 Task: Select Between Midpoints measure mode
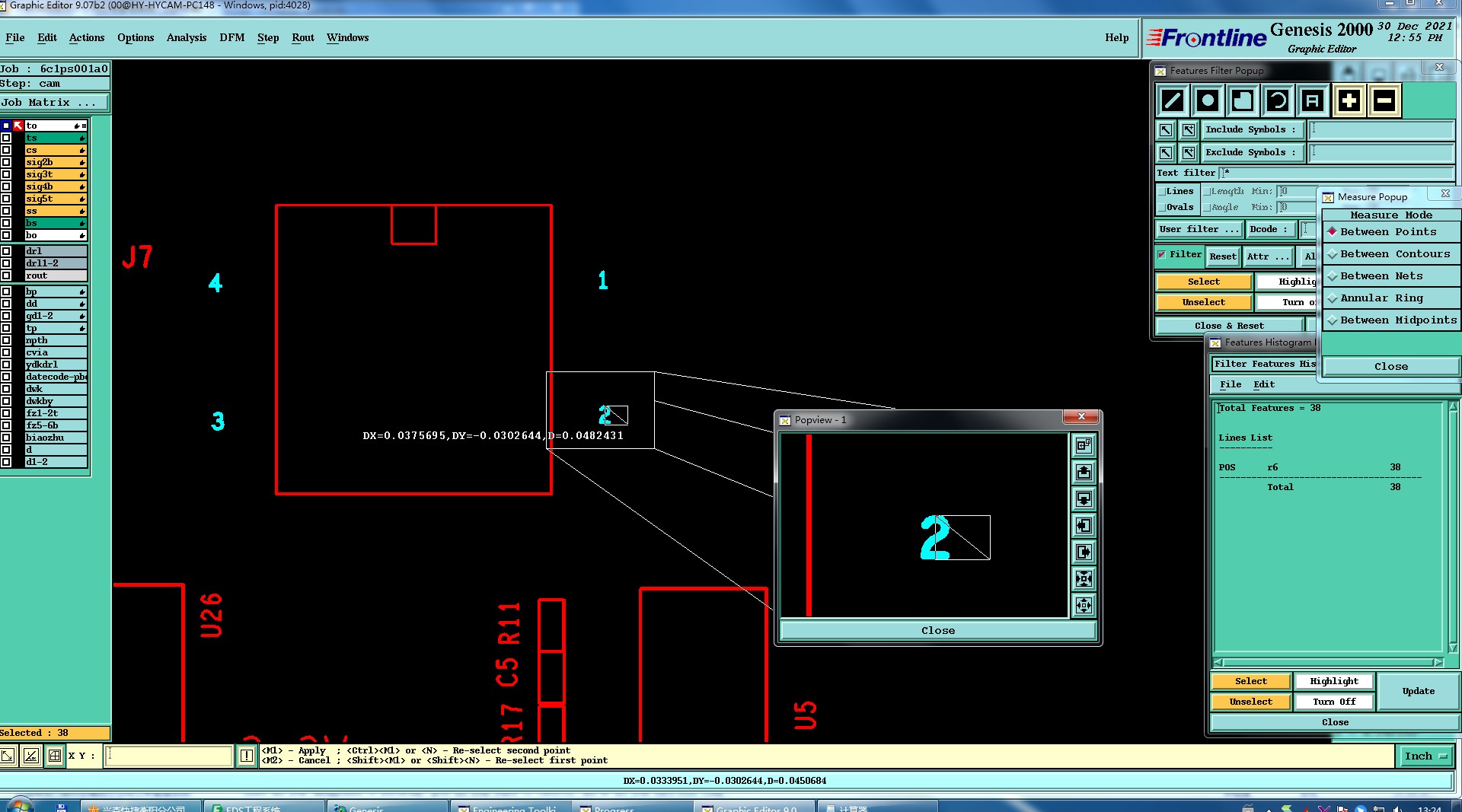click(x=1392, y=320)
